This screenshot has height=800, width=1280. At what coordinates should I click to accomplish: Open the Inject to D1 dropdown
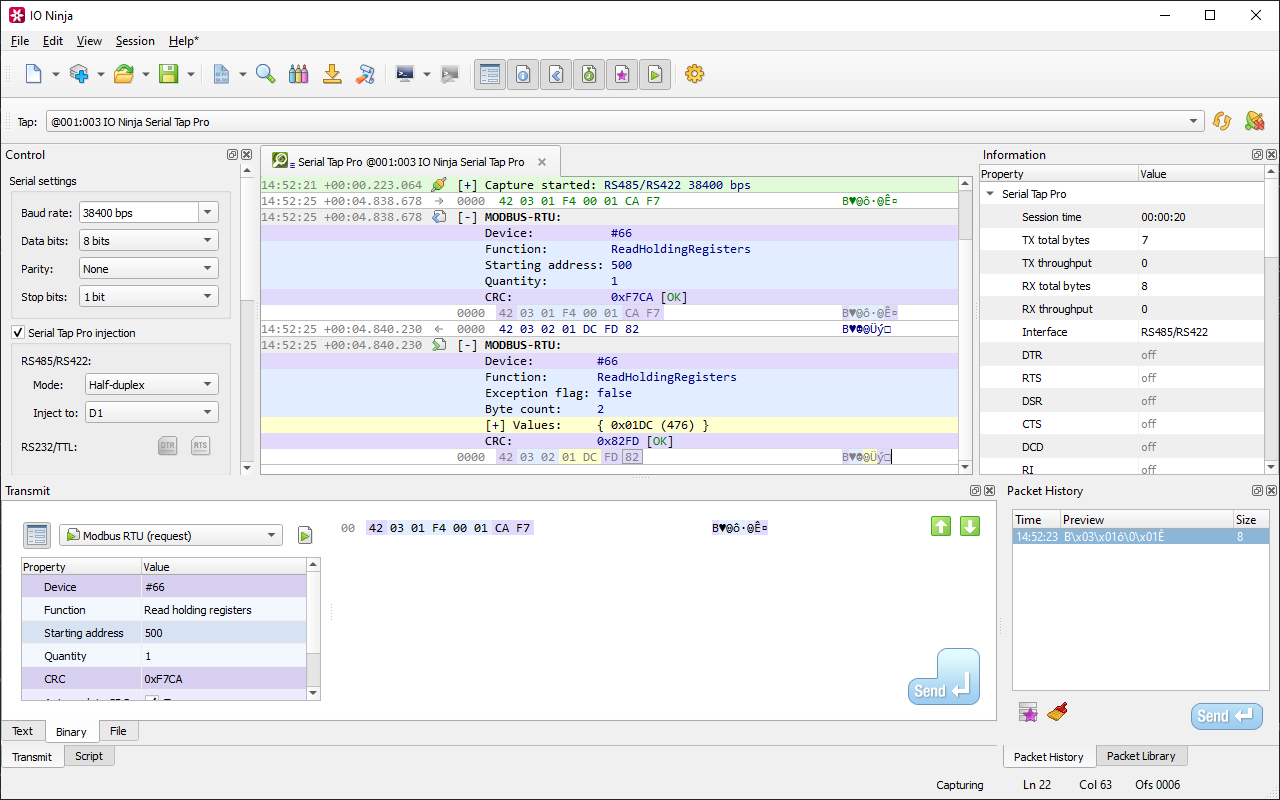coord(151,412)
